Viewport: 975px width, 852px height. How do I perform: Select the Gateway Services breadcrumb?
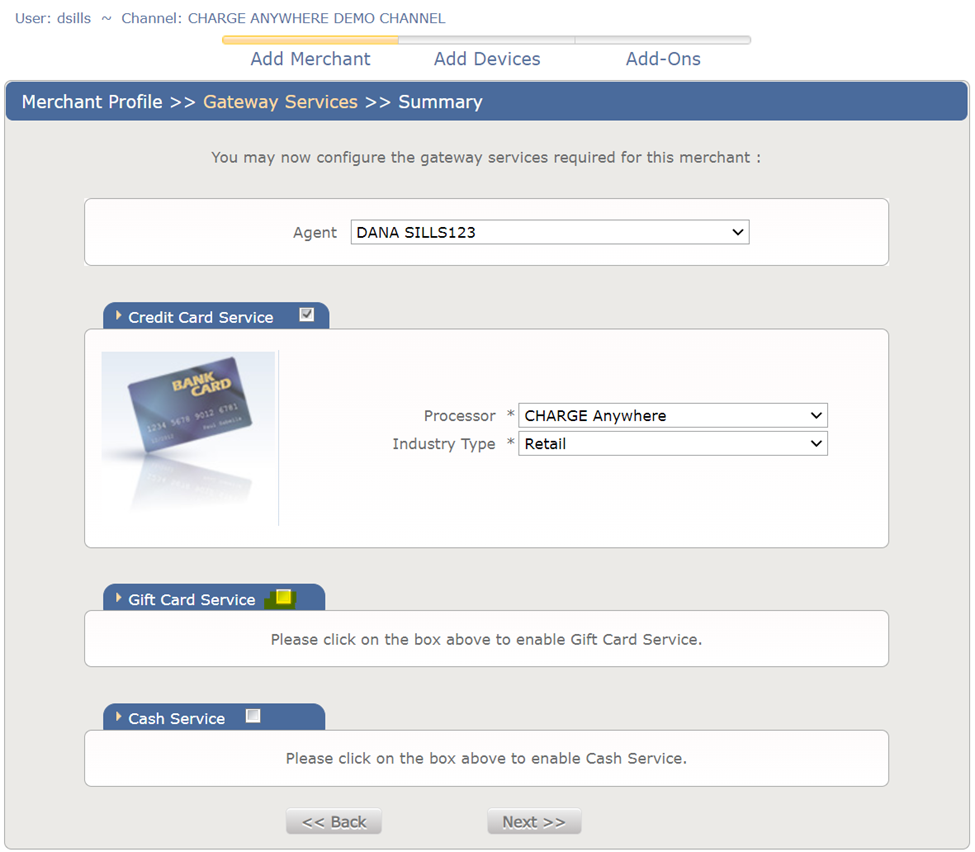280,102
